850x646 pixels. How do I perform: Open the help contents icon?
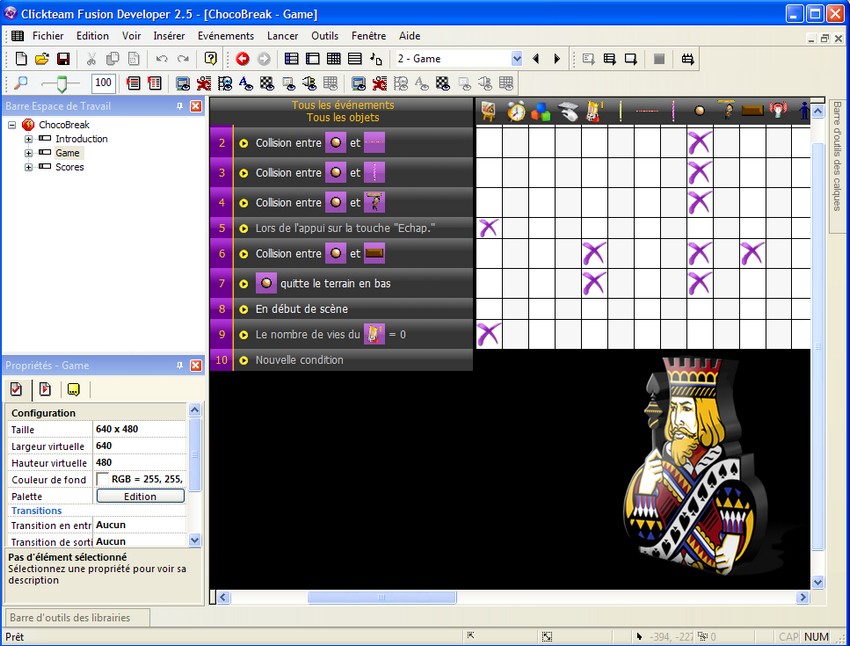[211, 59]
